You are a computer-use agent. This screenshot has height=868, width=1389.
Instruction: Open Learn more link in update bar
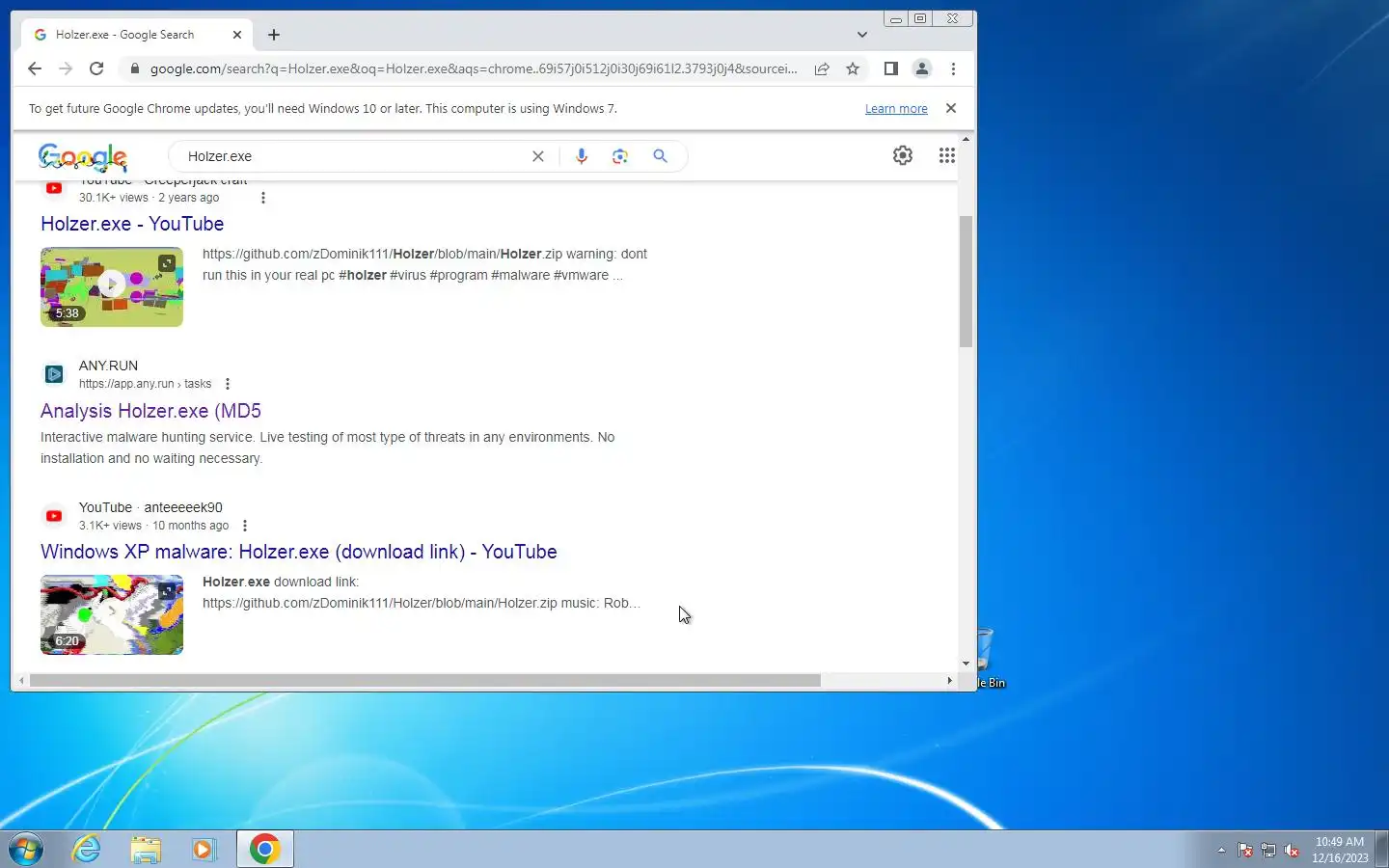pos(896,109)
